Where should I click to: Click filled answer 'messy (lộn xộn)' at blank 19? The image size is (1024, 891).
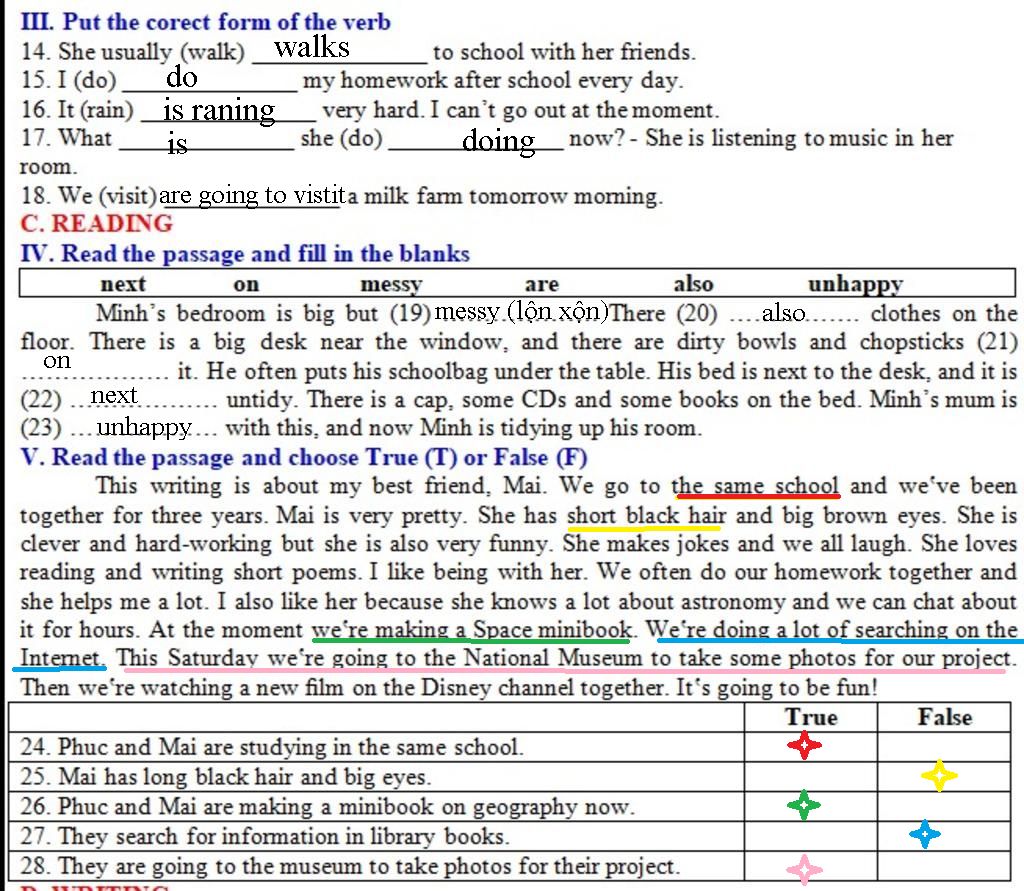pos(521,311)
